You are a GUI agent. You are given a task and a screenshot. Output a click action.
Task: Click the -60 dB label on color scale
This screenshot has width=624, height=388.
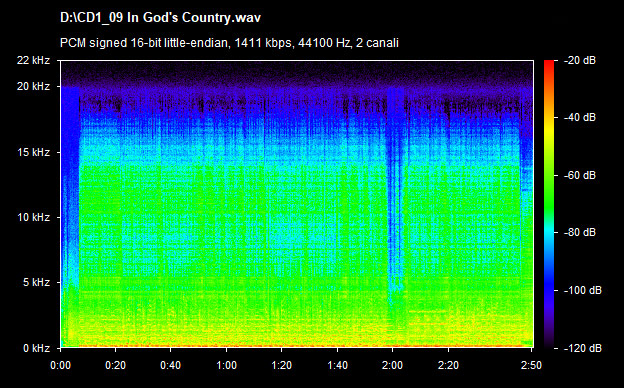pyautogui.click(x=579, y=175)
